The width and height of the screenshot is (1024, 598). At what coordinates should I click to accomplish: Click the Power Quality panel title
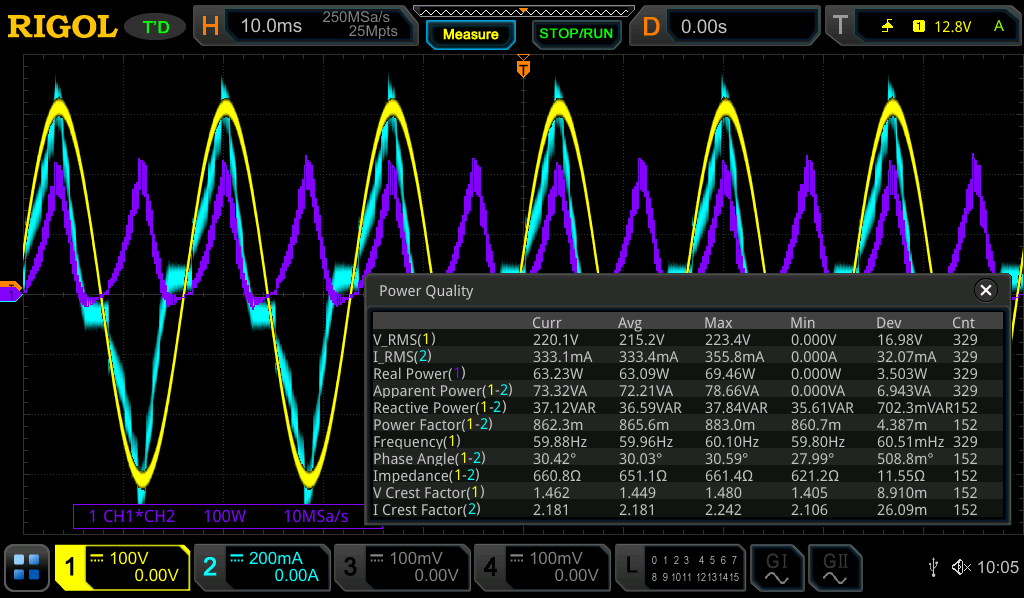426,291
